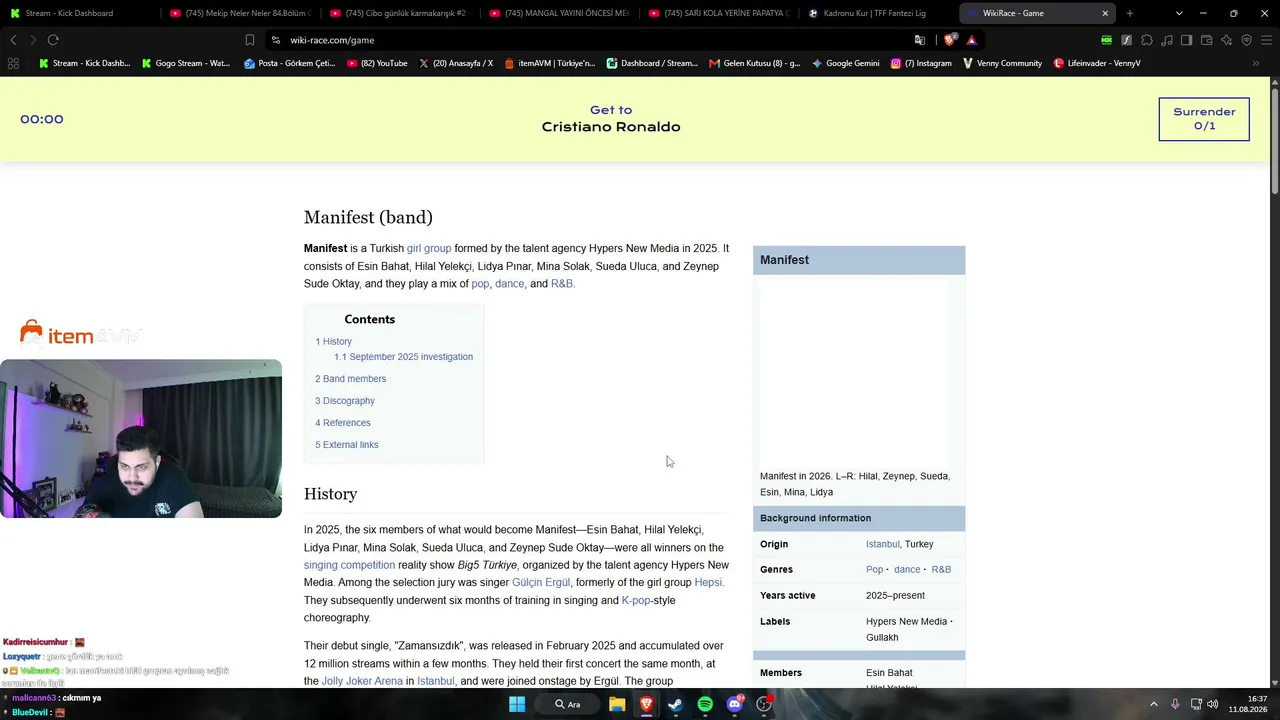The height and width of the screenshot is (720, 1280).
Task: Jump to Band members in Contents
Action: (x=351, y=379)
